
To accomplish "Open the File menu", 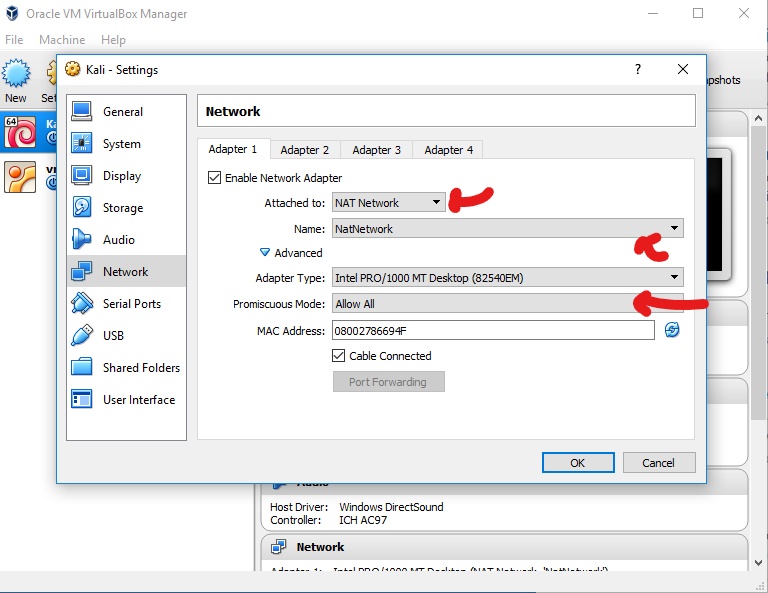I will tap(14, 40).
